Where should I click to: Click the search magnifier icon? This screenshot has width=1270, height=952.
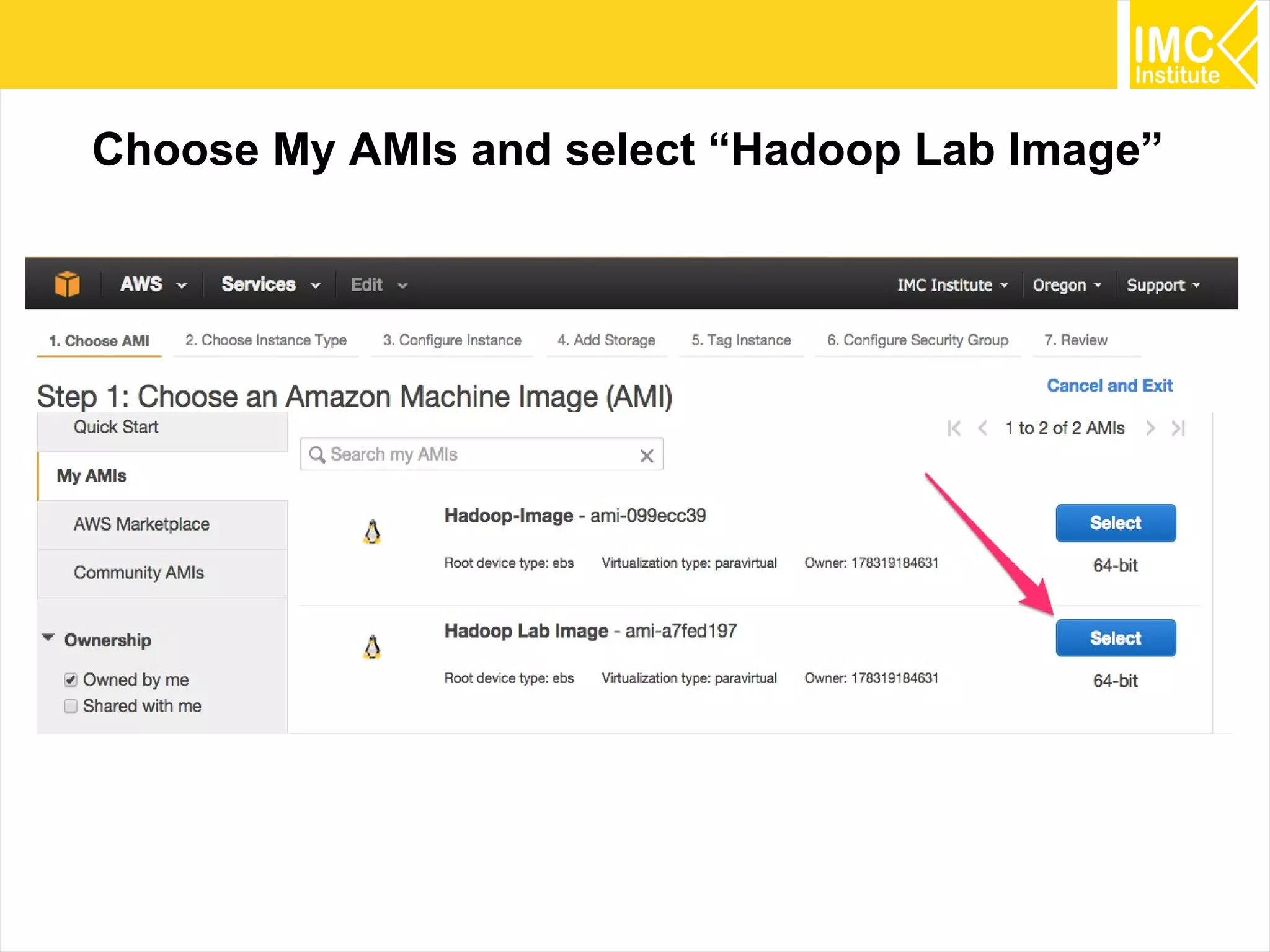click(x=317, y=455)
